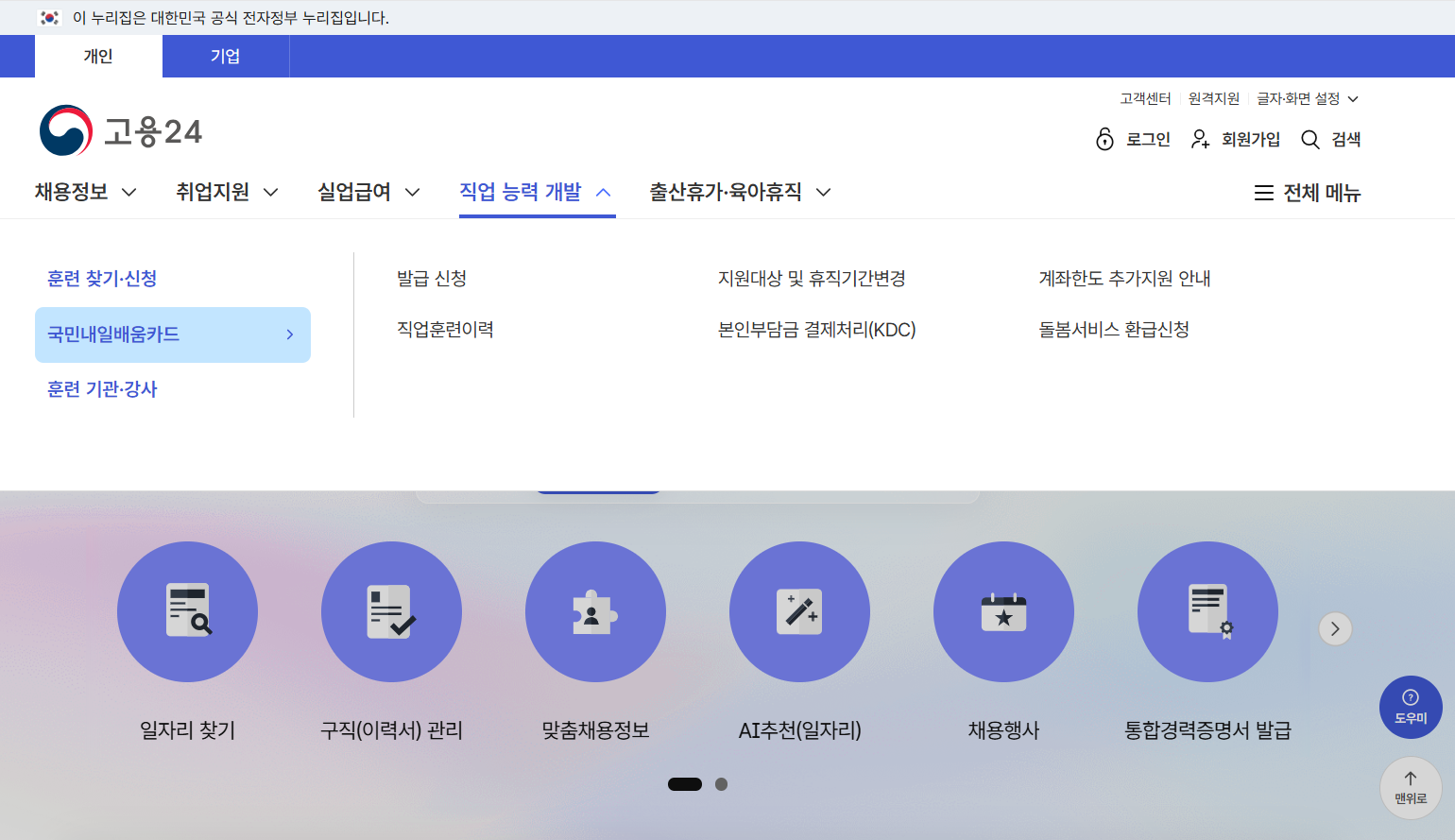Click the 회원가입 text link
Screen dimensions: 1455x840
(x=1251, y=140)
